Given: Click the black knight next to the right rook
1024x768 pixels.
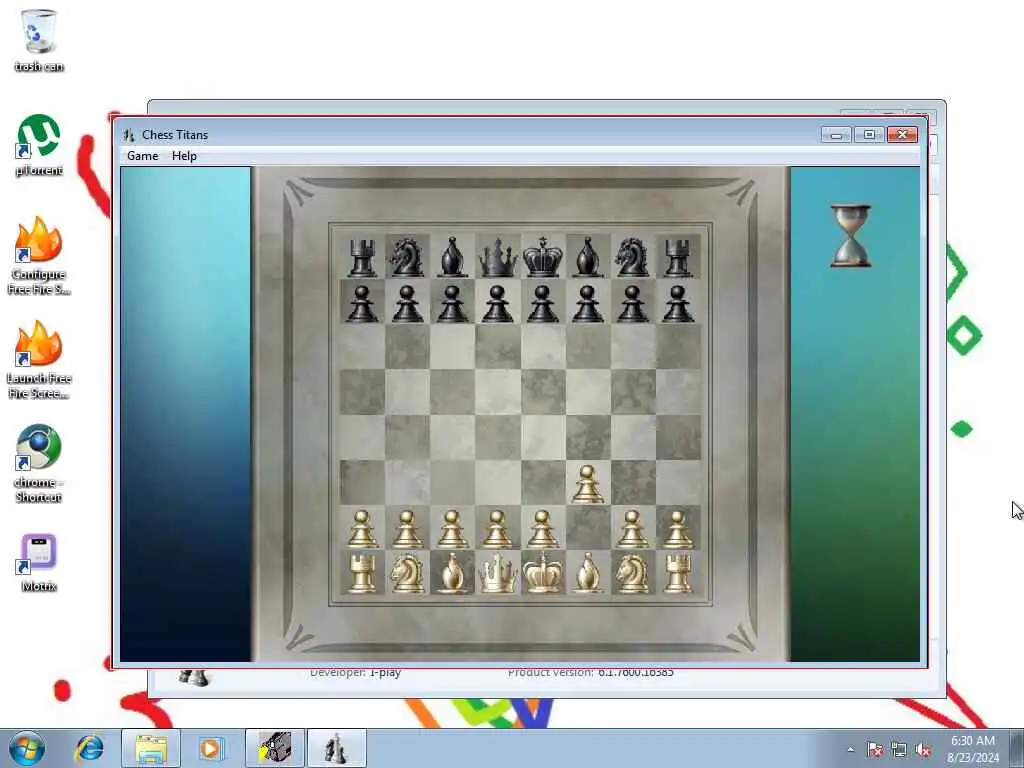Looking at the screenshot, I should 633,258.
